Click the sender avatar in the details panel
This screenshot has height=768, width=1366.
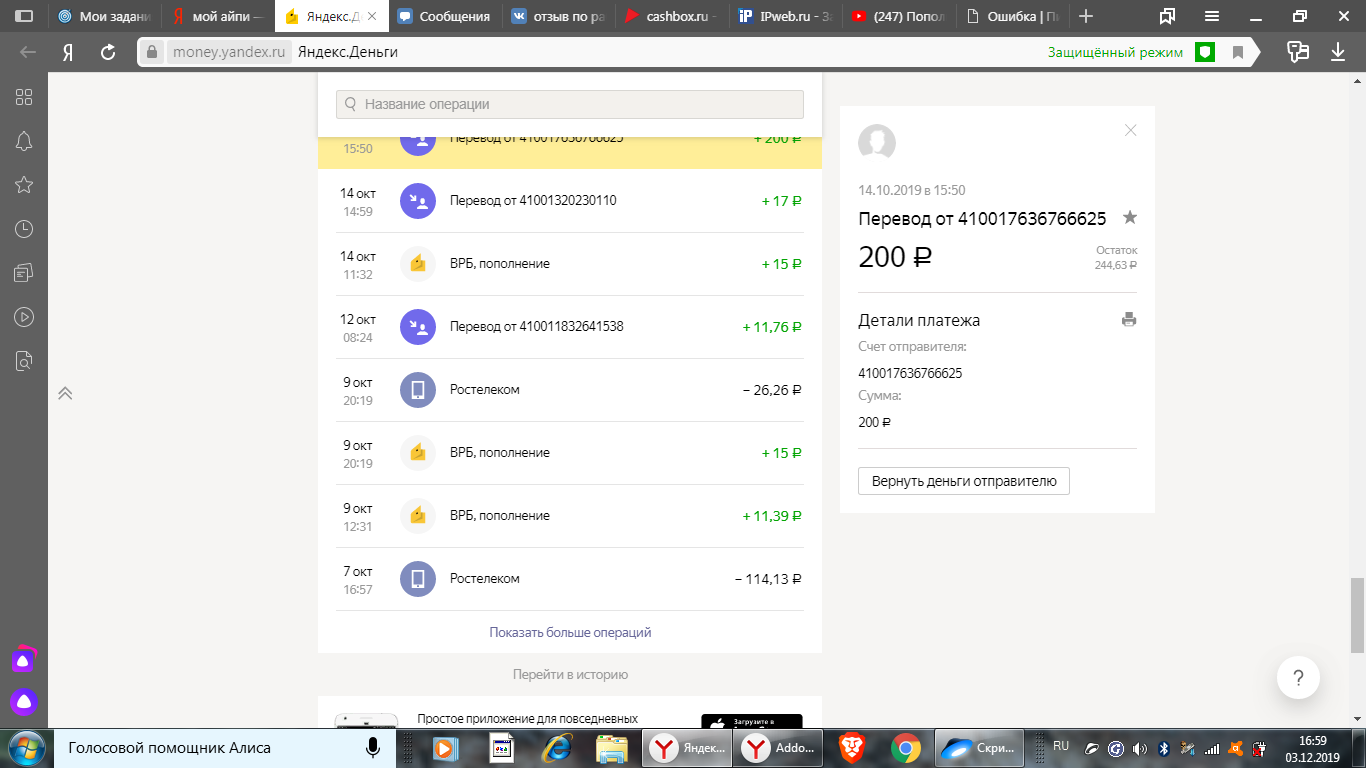[x=877, y=144]
